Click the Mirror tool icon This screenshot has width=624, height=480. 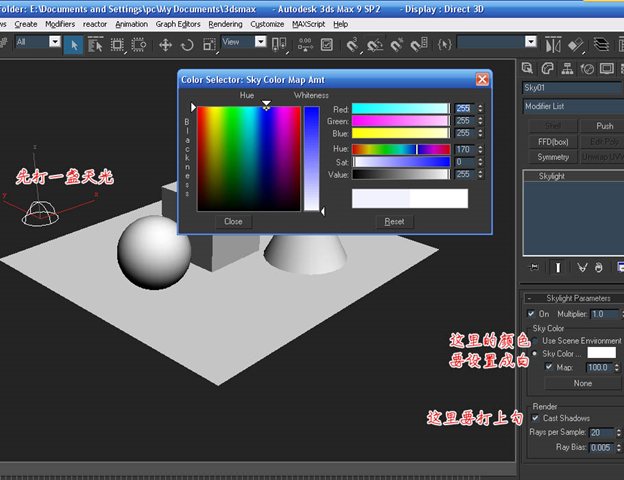(553, 45)
